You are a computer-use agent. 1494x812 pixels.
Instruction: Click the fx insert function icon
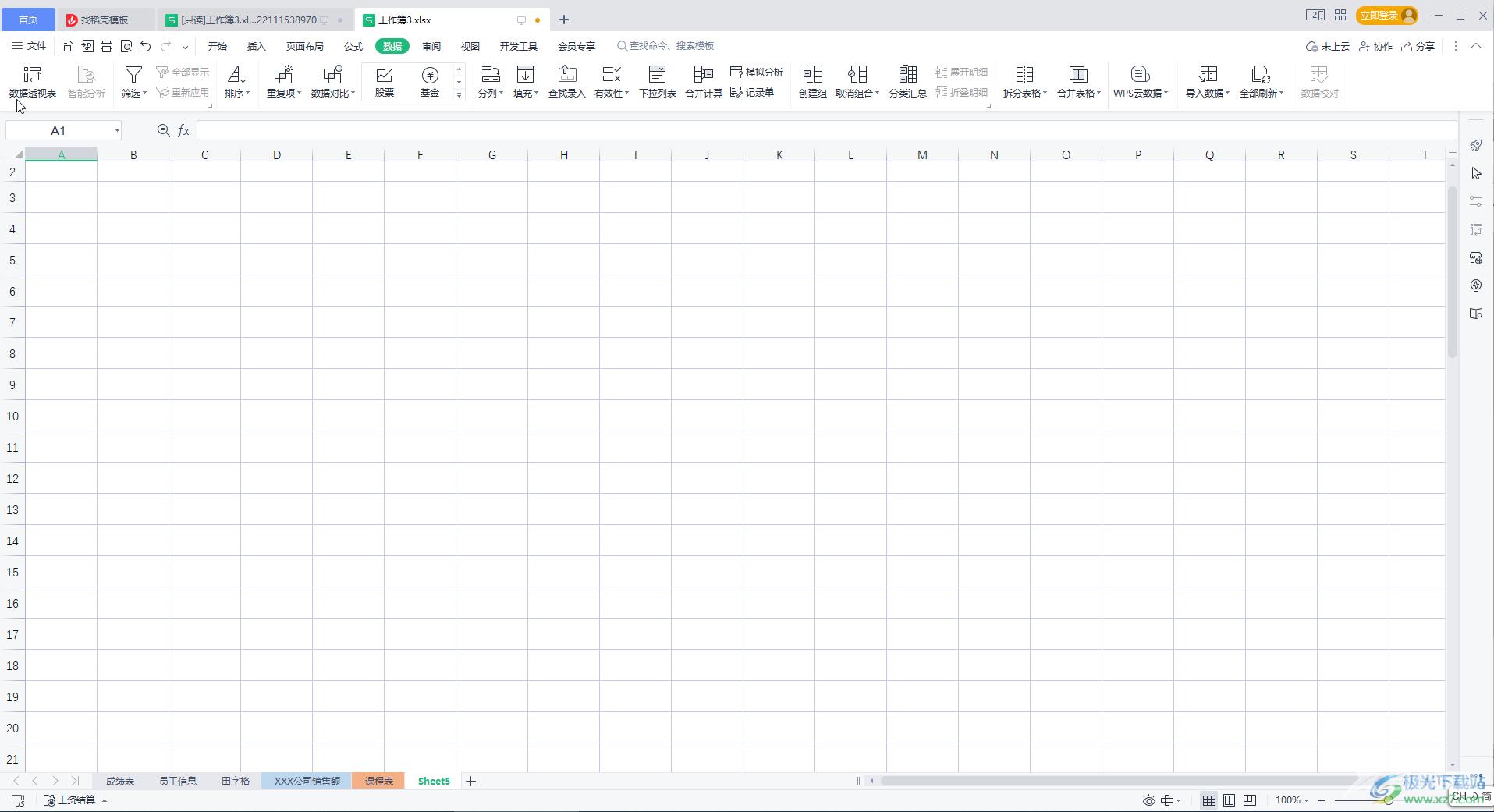tap(184, 130)
